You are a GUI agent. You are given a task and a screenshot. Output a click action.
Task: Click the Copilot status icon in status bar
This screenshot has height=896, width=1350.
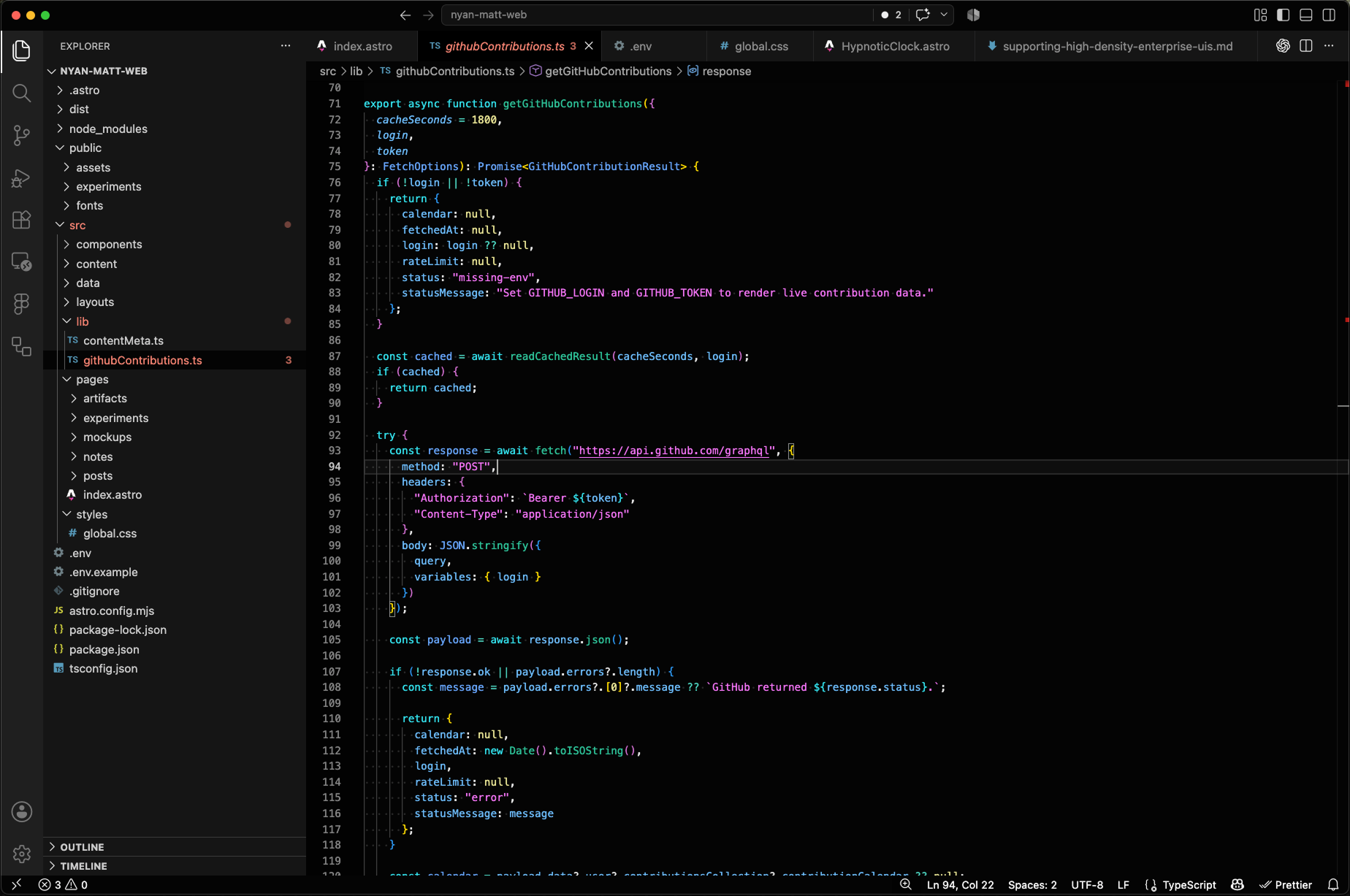pyautogui.click(x=1237, y=885)
